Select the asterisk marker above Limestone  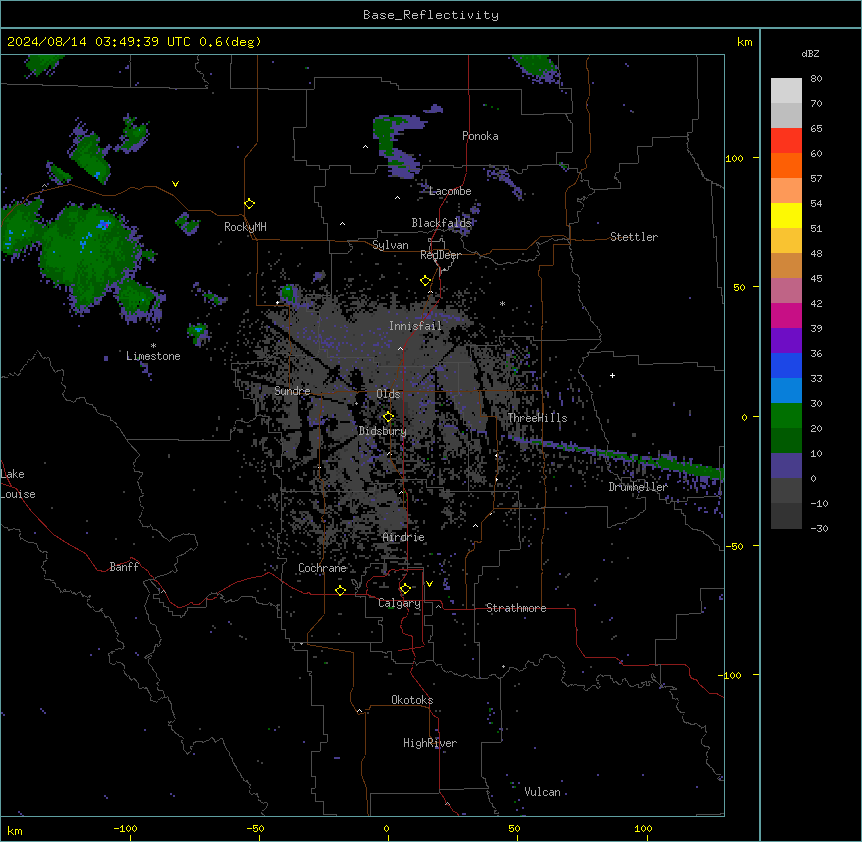pyautogui.click(x=153, y=346)
